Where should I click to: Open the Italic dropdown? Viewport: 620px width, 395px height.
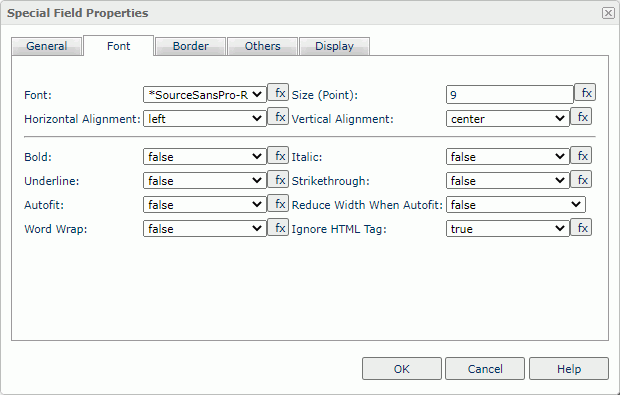pos(507,157)
